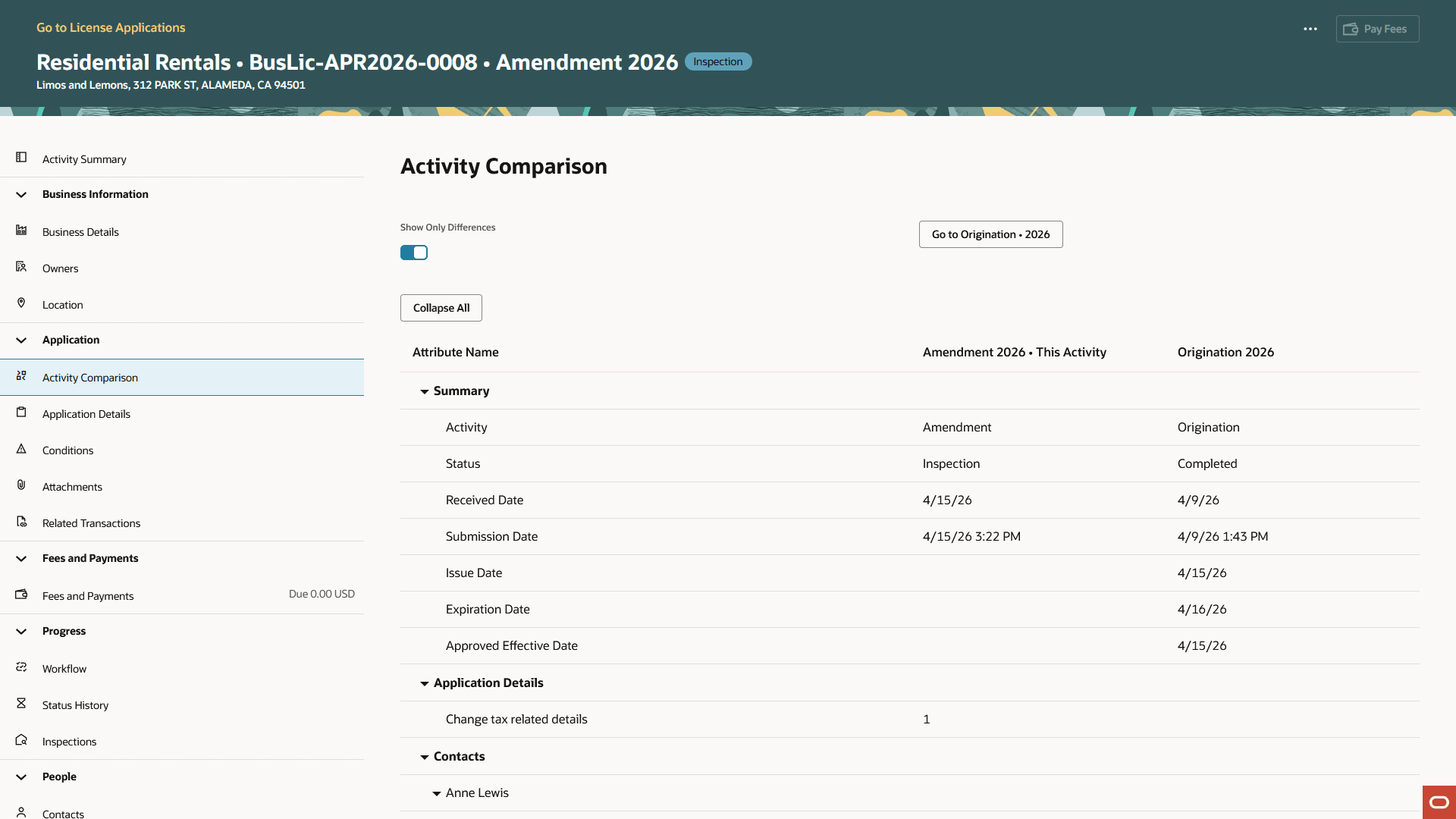Click the Status History hourglass icon

21,703
